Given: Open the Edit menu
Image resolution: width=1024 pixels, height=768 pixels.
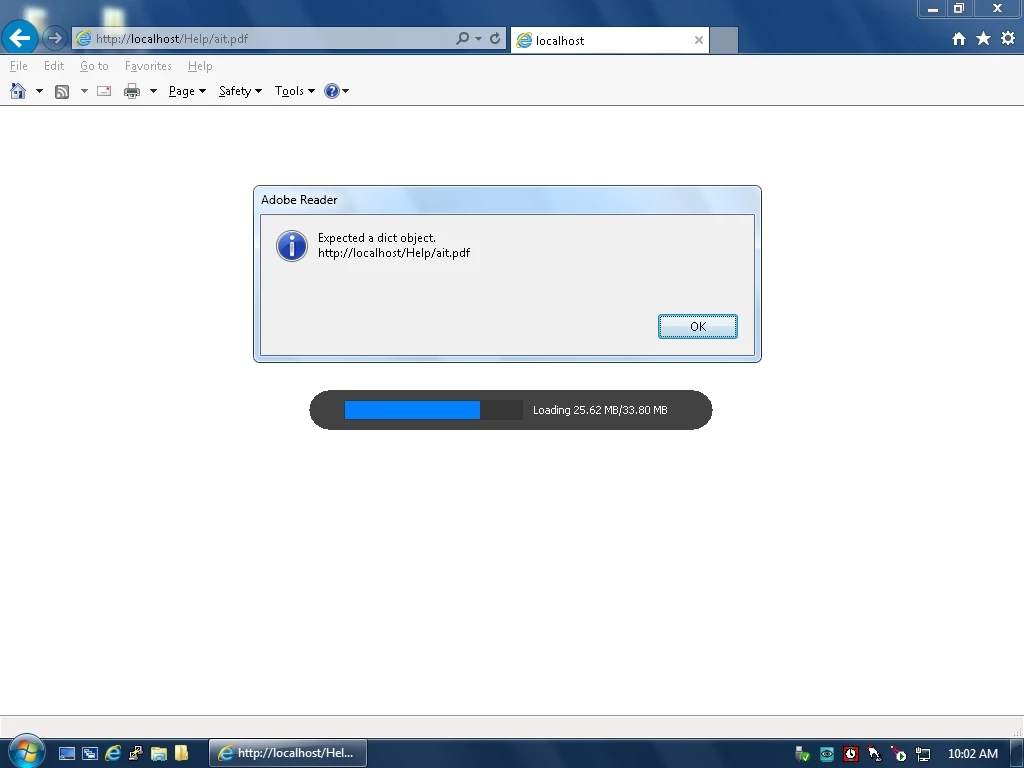Looking at the screenshot, I should [x=54, y=66].
